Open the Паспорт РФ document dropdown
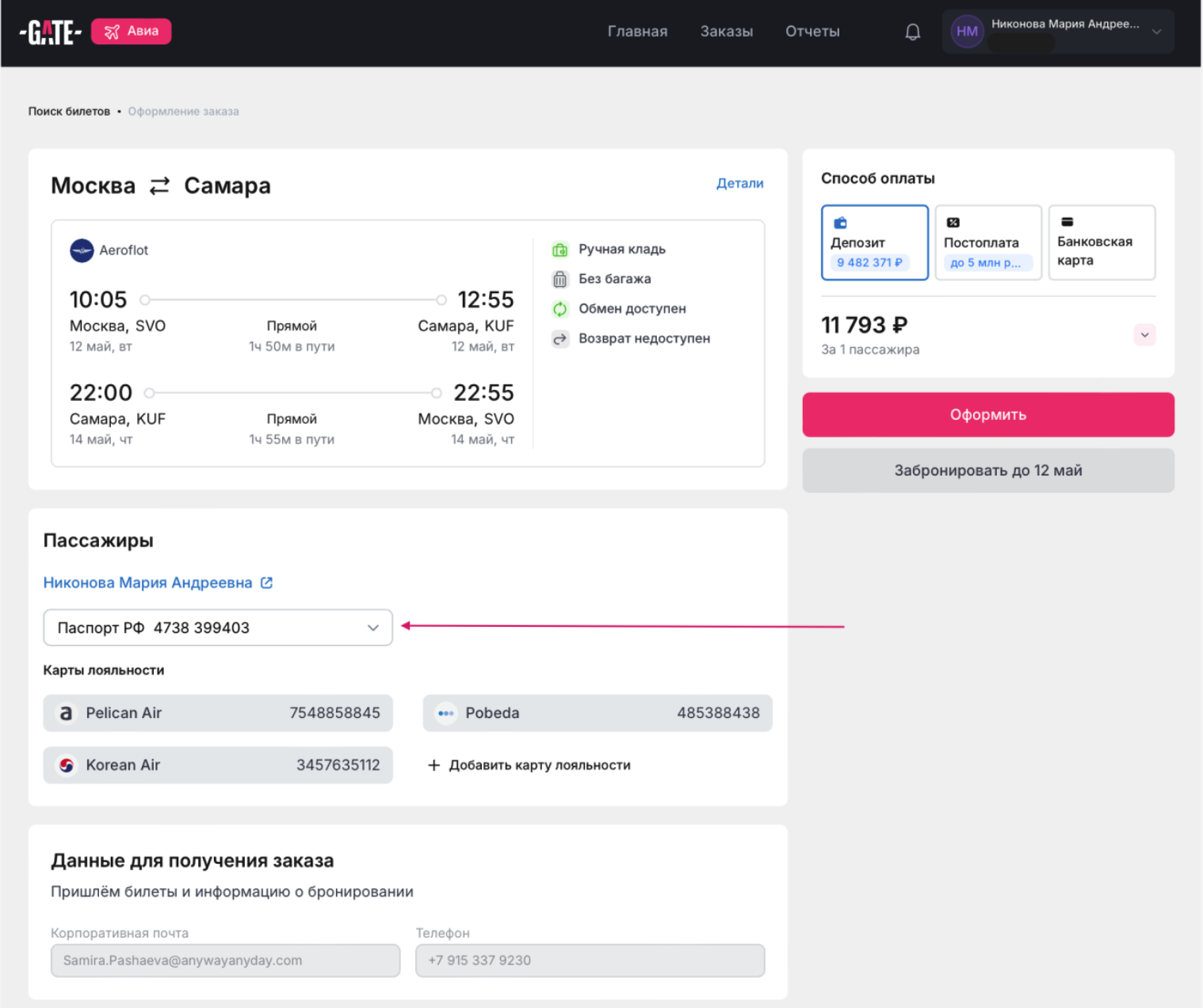The height and width of the screenshot is (1008, 1203). [x=218, y=628]
